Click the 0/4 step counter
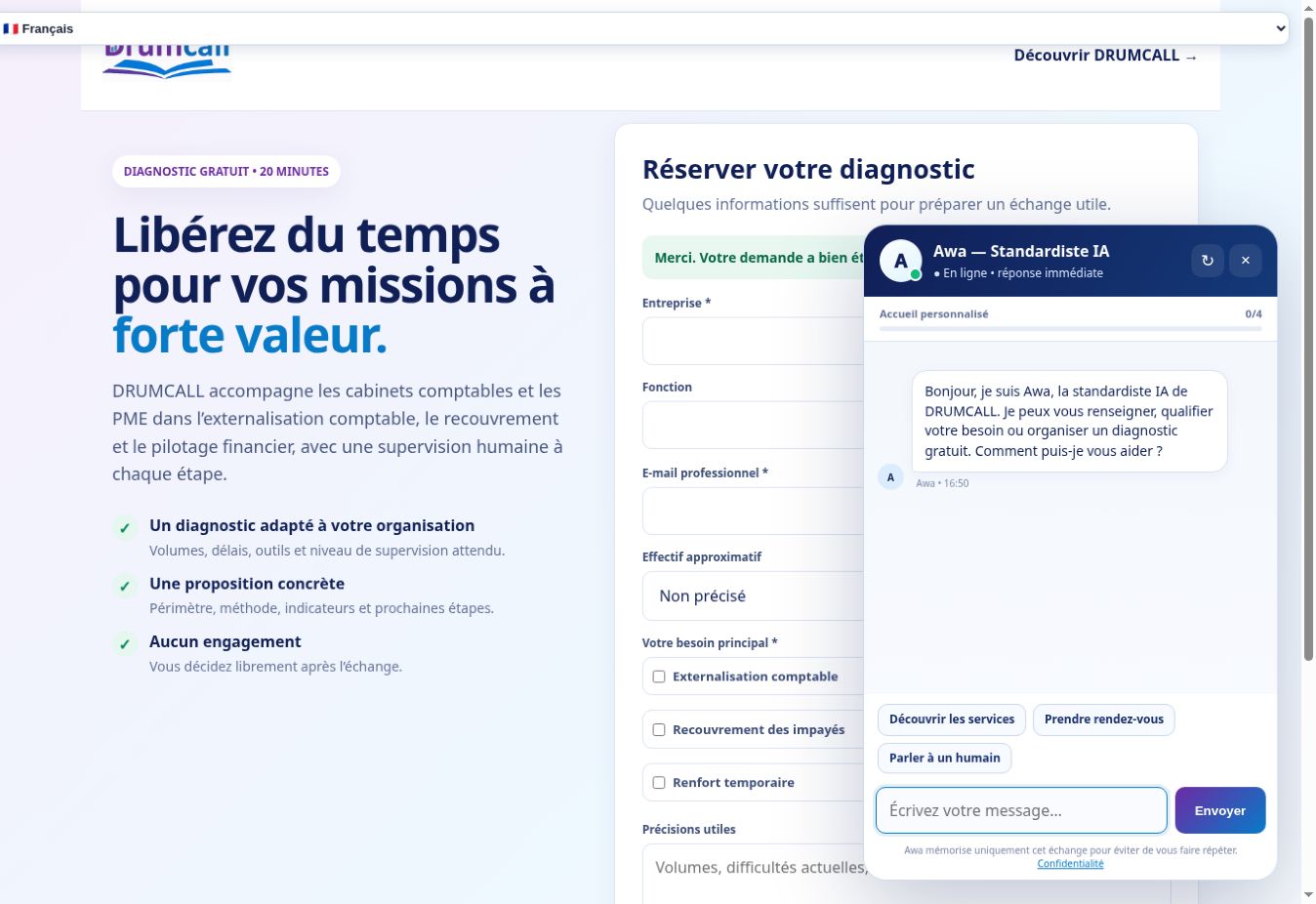Screen dimensions: 1316x904 (1254, 314)
